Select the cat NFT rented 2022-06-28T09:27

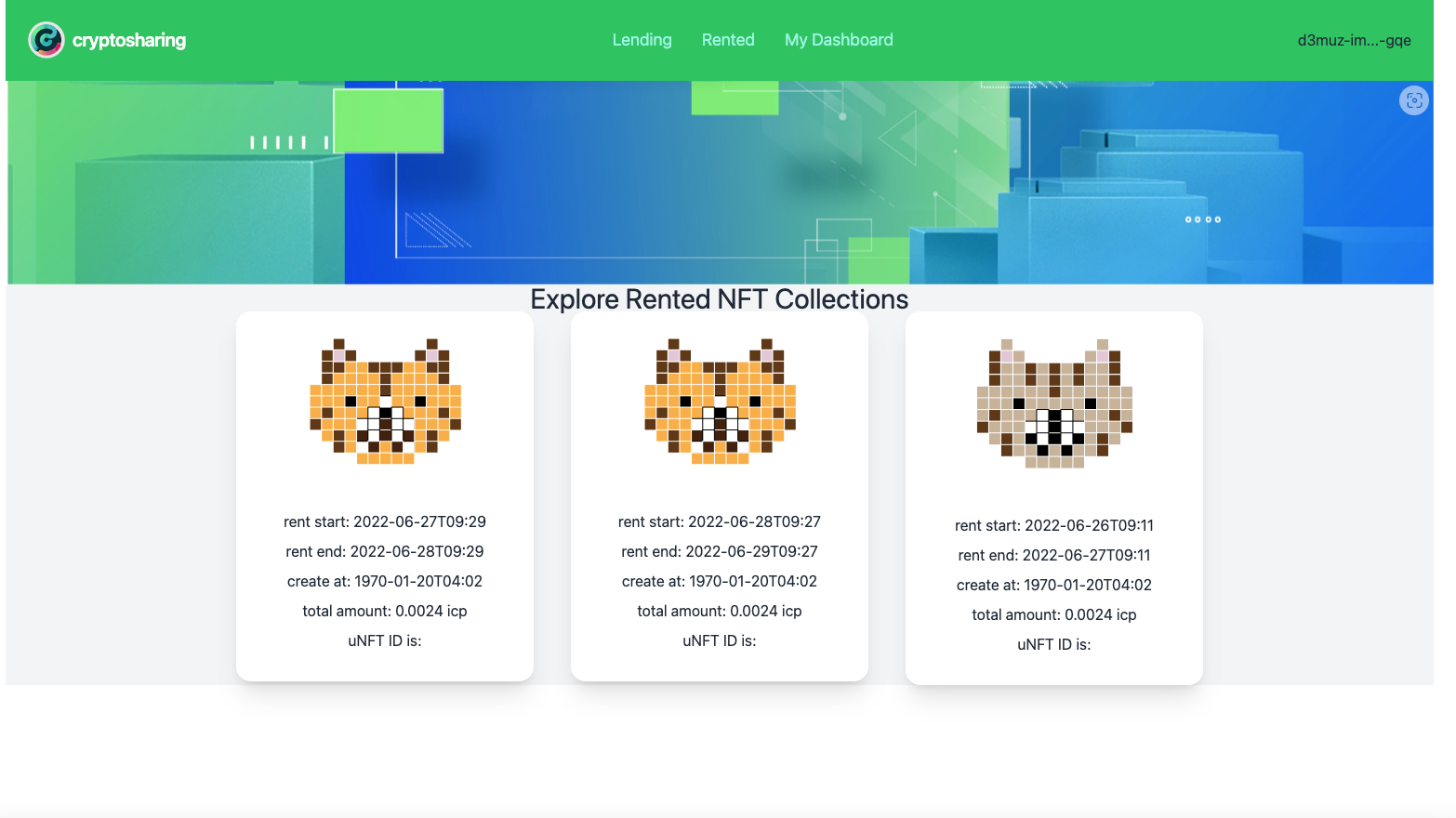click(x=720, y=401)
